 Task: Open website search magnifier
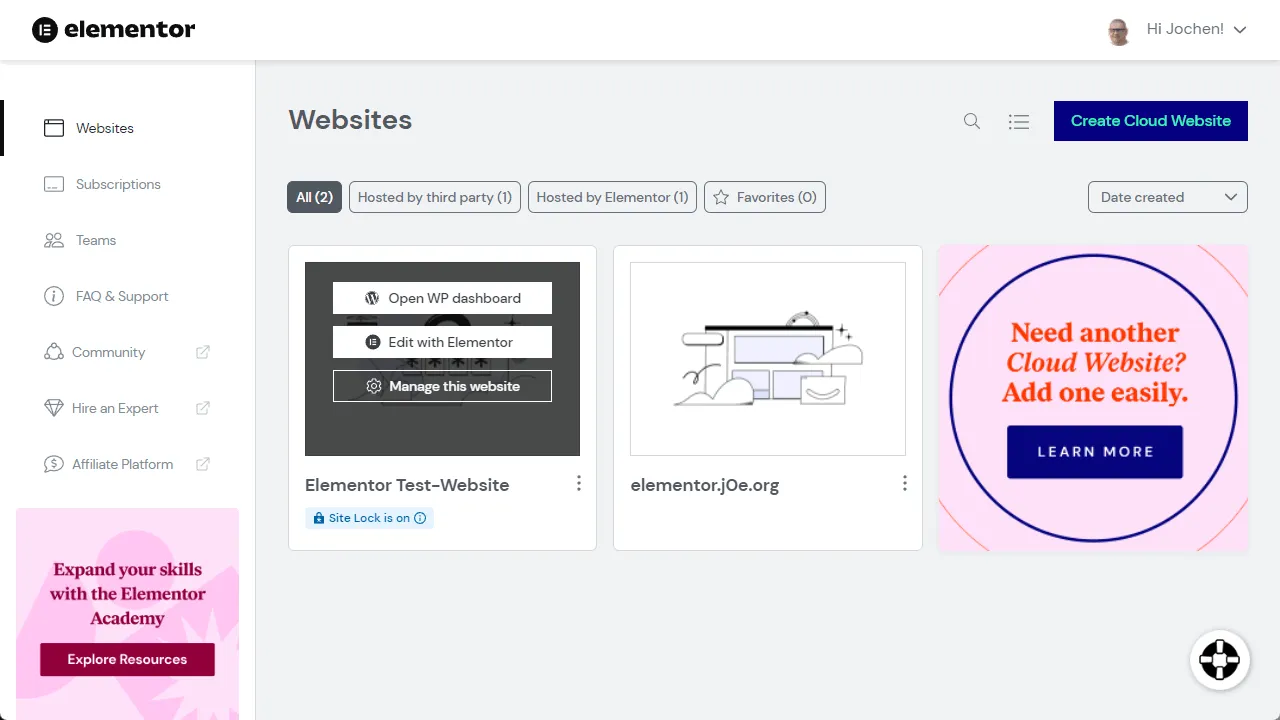[972, 121]
